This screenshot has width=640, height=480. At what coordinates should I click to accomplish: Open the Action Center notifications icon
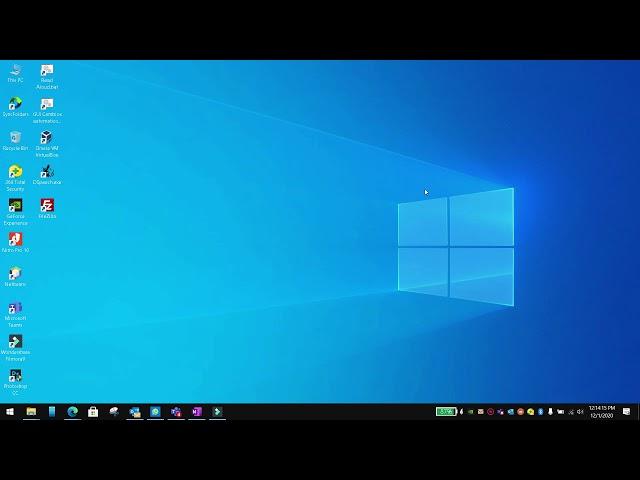click(627, 411)
